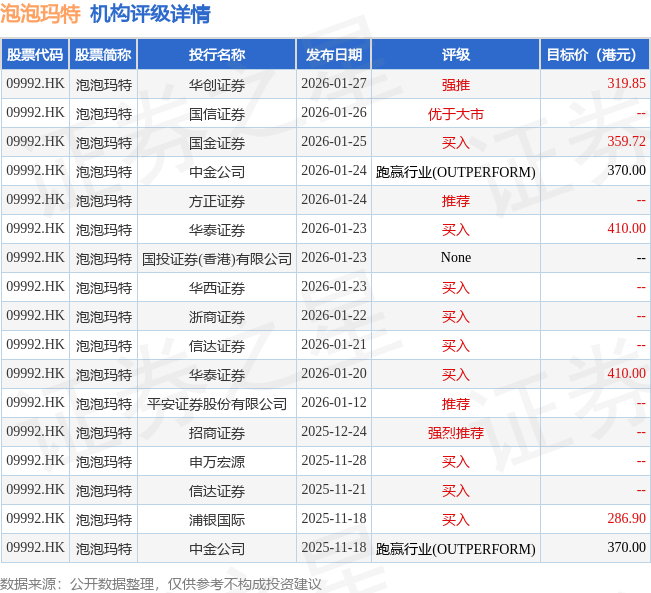This screenshot has width=651, height=593.
Task: Click the target price 359.72
Action: click(626, 142)
